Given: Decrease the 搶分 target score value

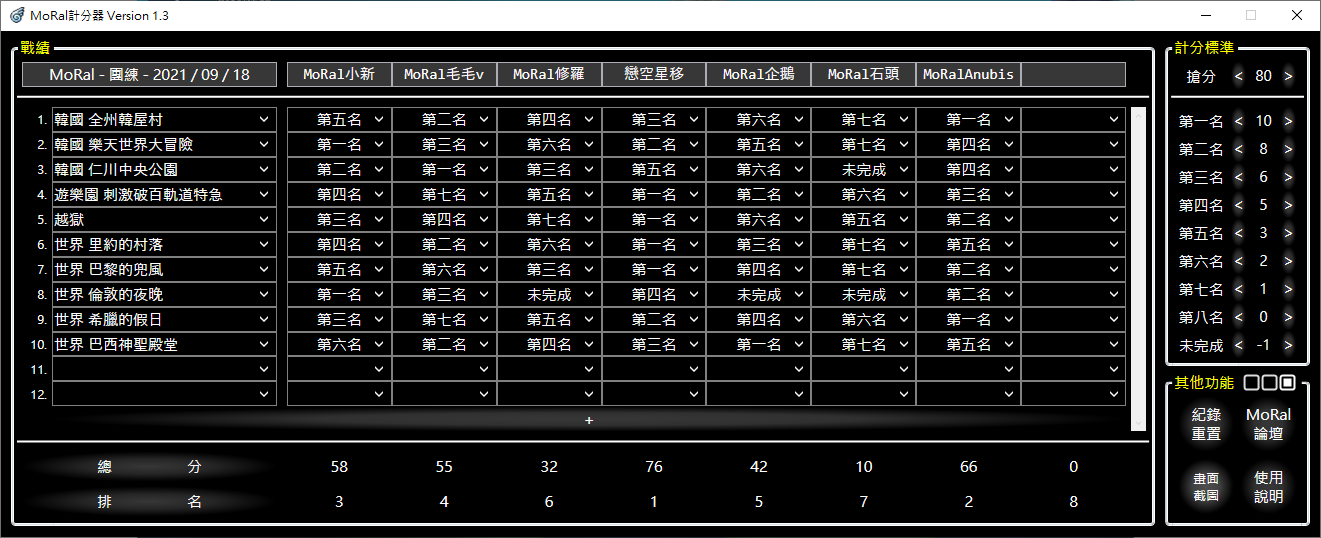Looking at the screenshot, I should coord(1240,76).
